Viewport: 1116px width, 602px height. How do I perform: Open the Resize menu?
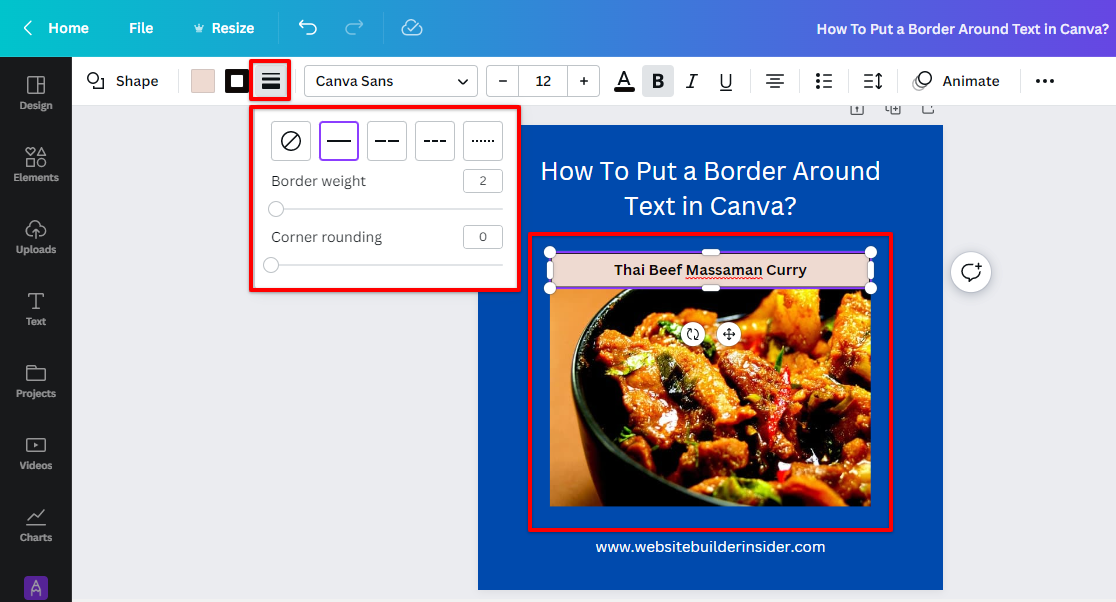(223, 28)
